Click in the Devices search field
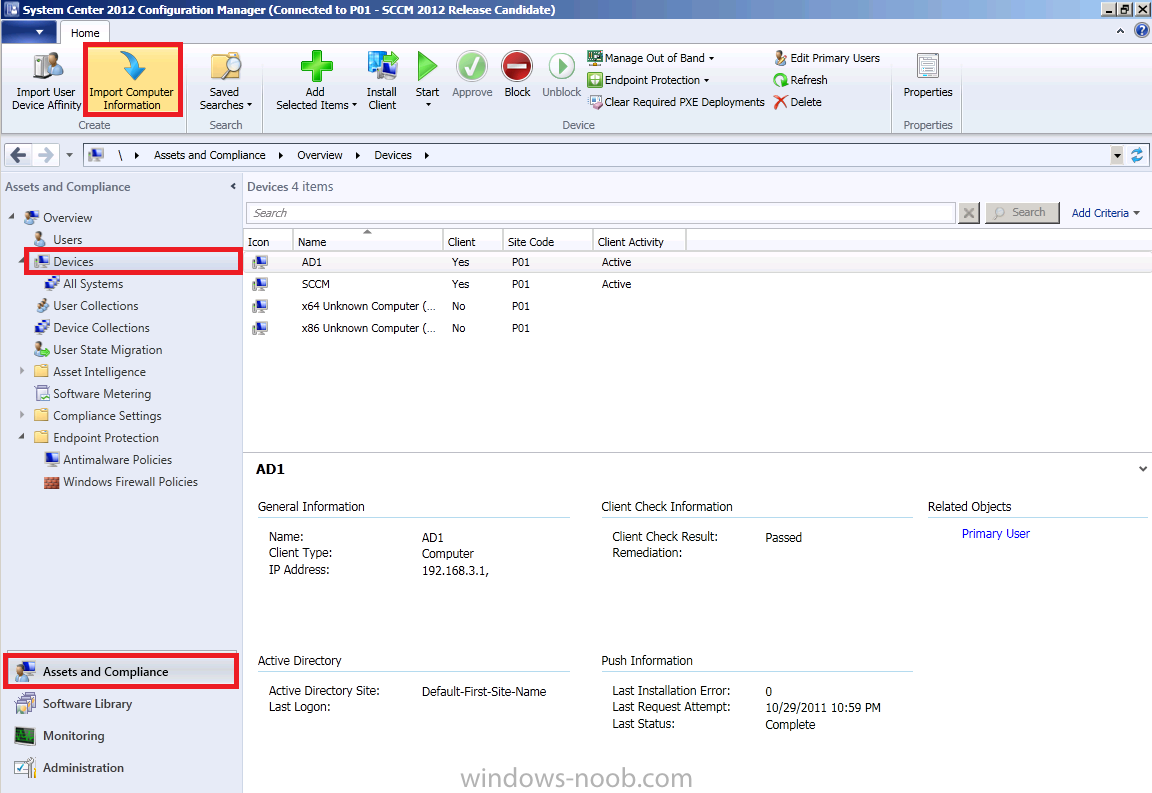 tap(600, 213)
